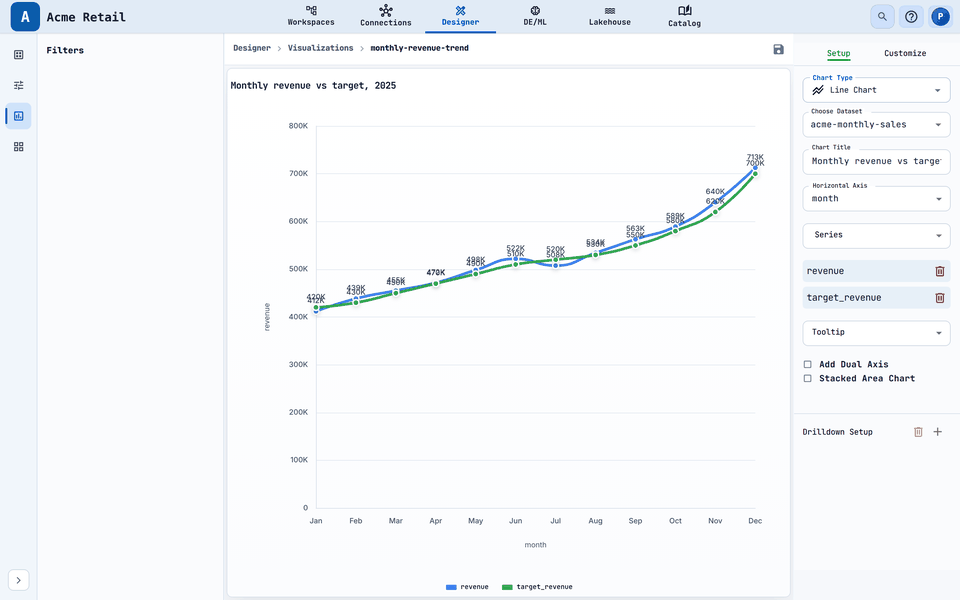Enable the Add Dual Axis checkbox

(808, 364)
